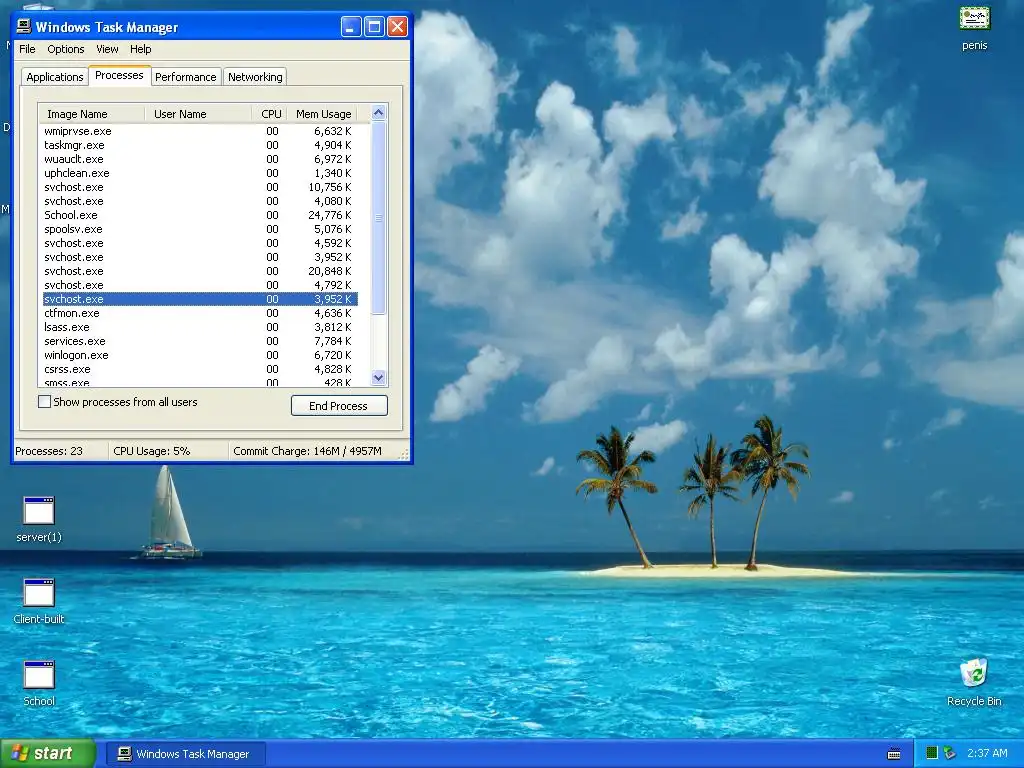
Task: Select svchost.exe using 20,848 K
Action: 199,271
